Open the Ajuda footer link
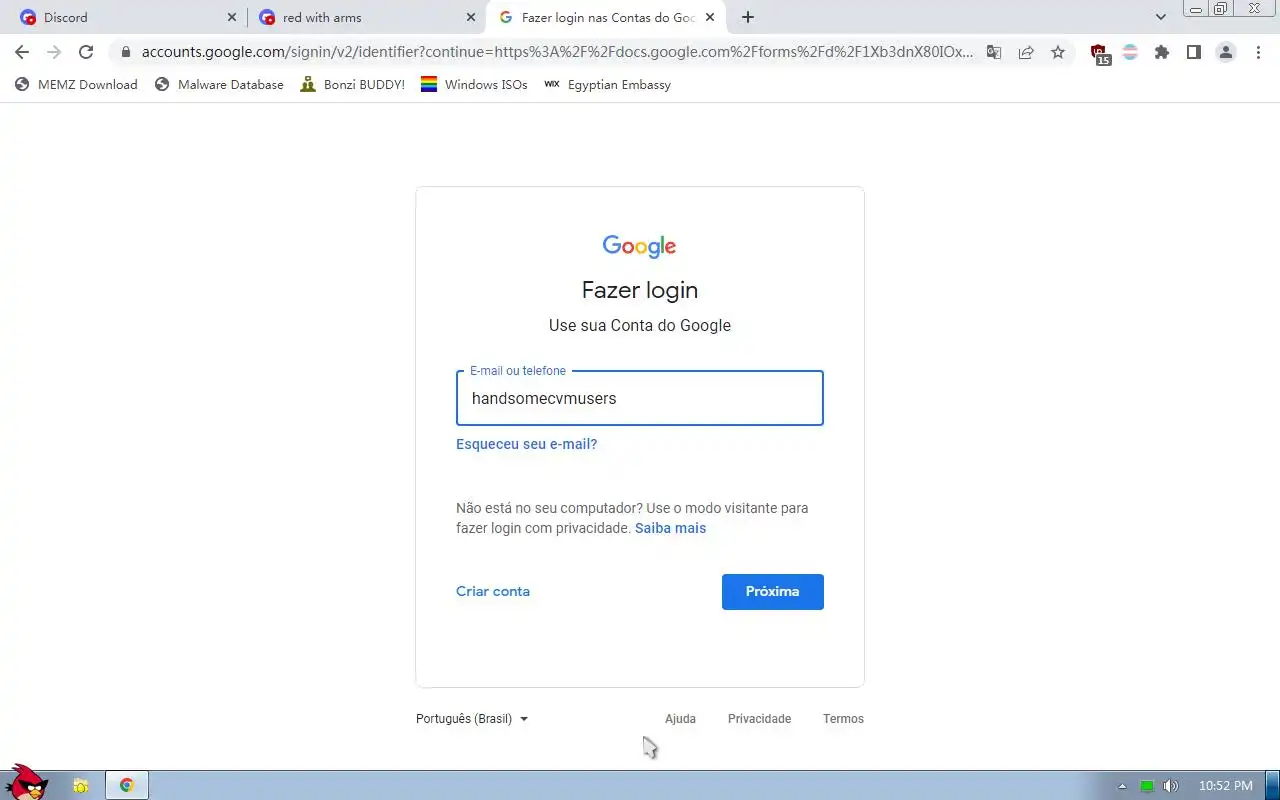Screen dimensions: 1280x800 point(680,719)
